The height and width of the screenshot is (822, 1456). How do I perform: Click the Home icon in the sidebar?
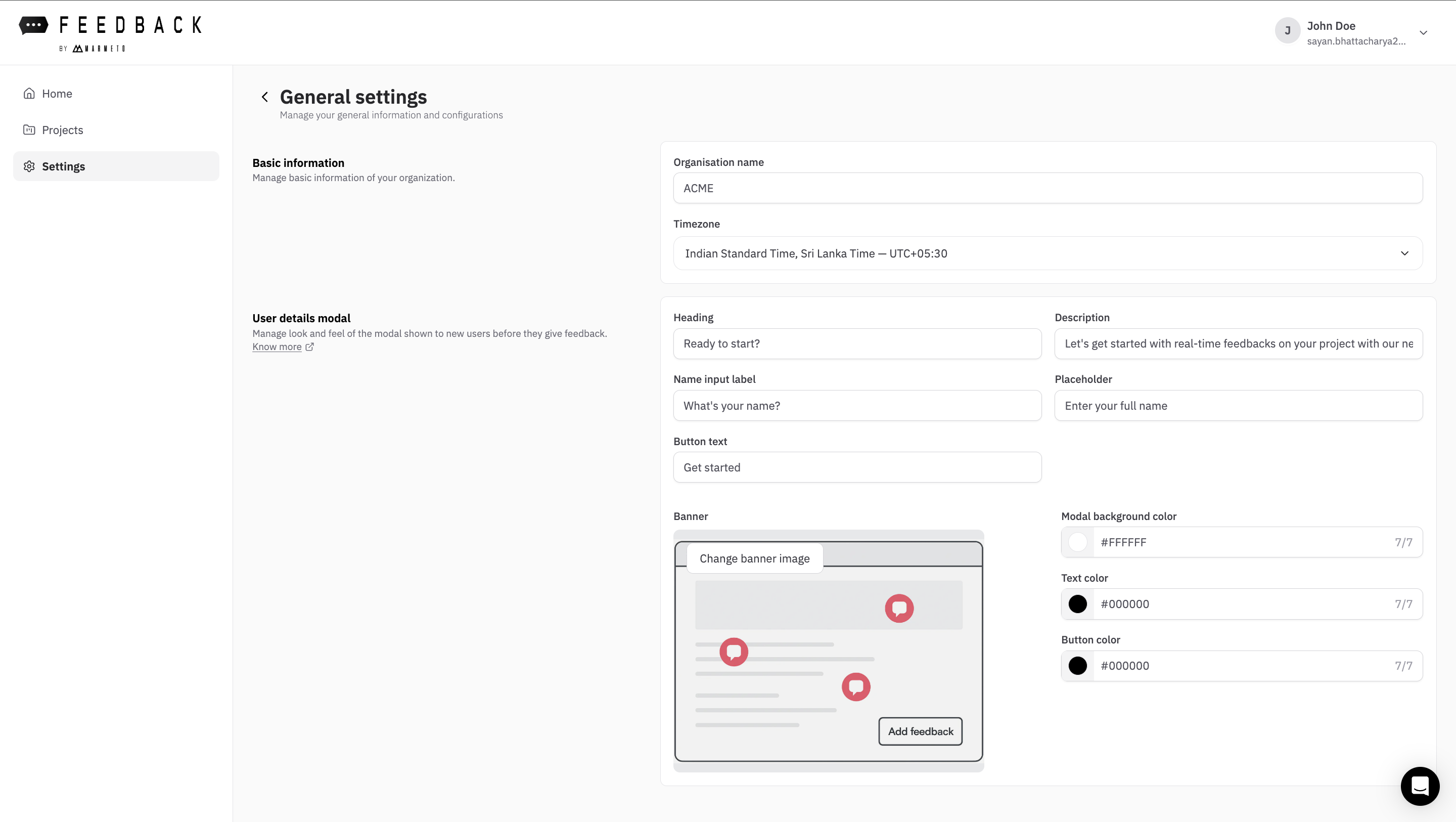click(x=29, y=93)
